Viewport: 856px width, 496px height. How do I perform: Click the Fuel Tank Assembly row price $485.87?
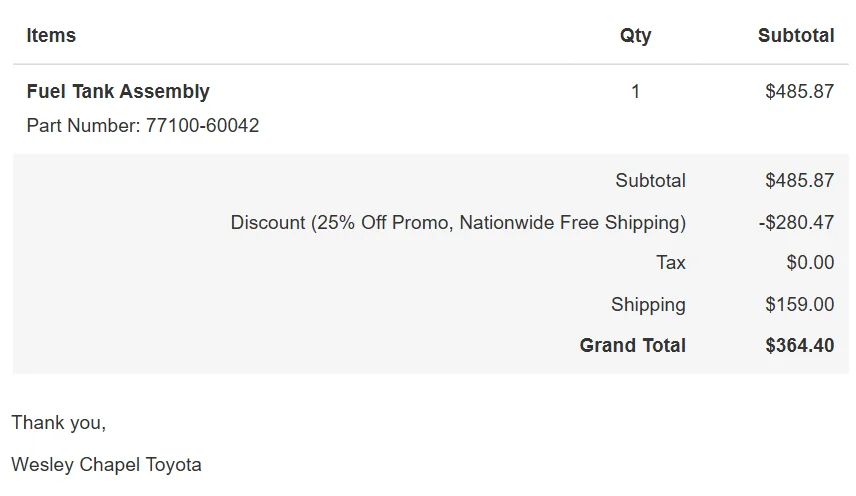tap(799, 92)
